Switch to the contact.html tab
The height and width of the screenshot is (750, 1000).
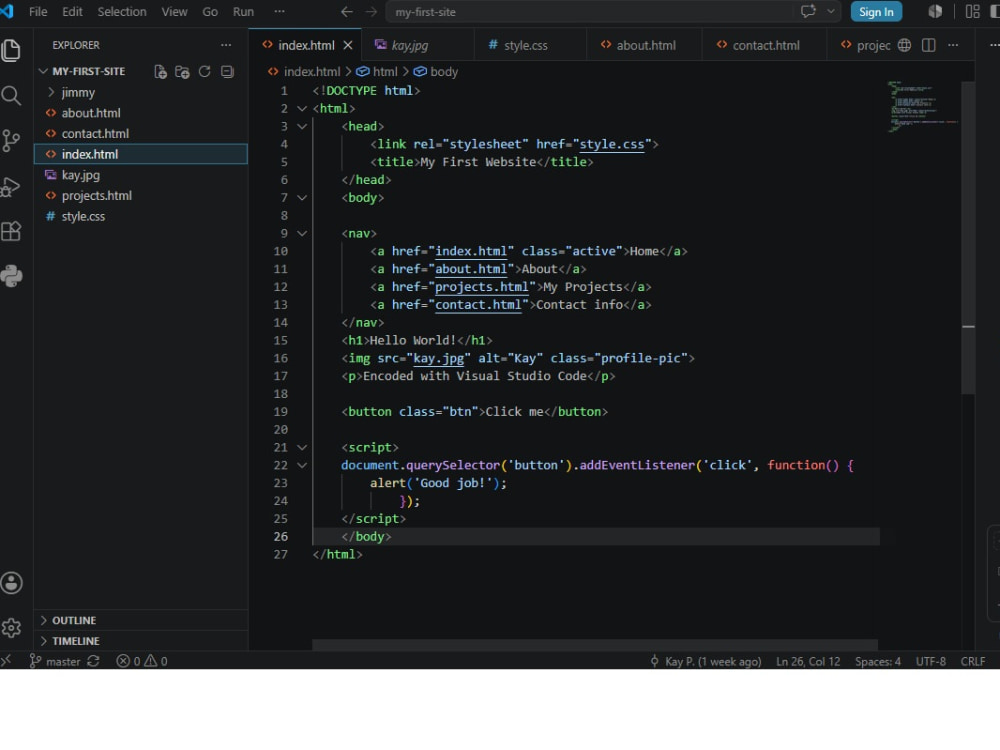[x=764, y=45]
